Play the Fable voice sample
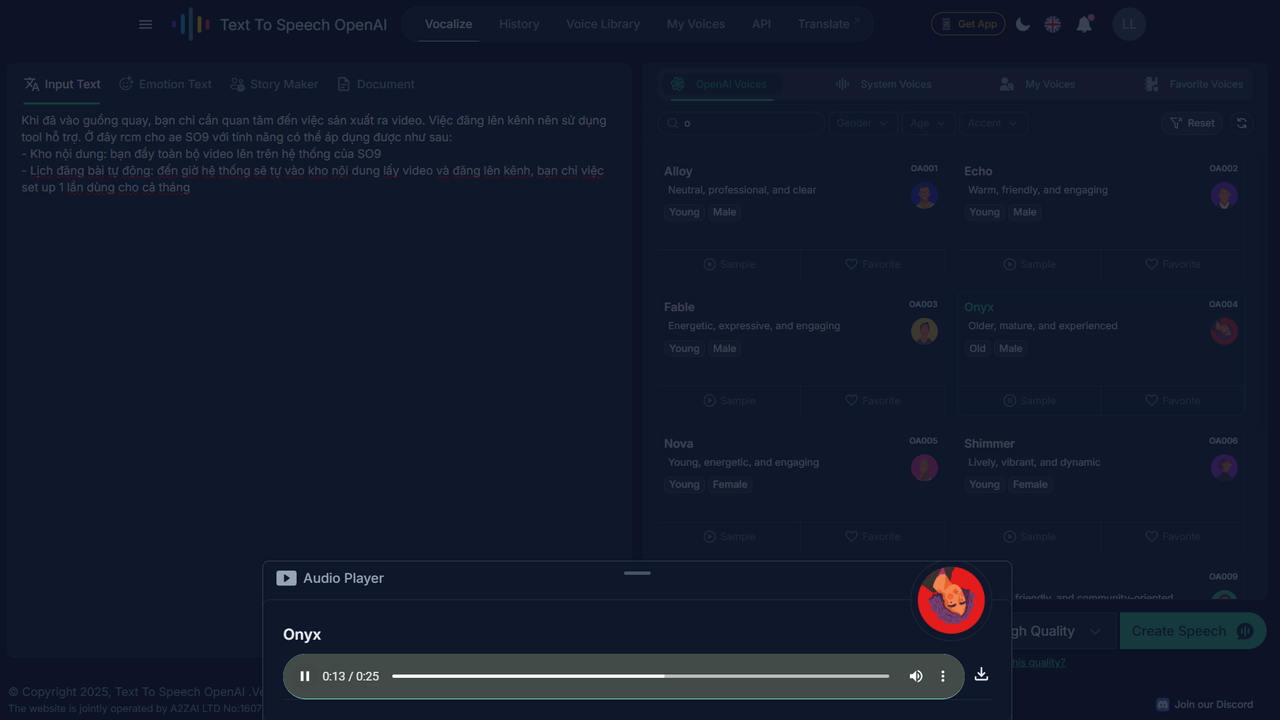This screenshot has width=1280, height=720. pos(729,400)
